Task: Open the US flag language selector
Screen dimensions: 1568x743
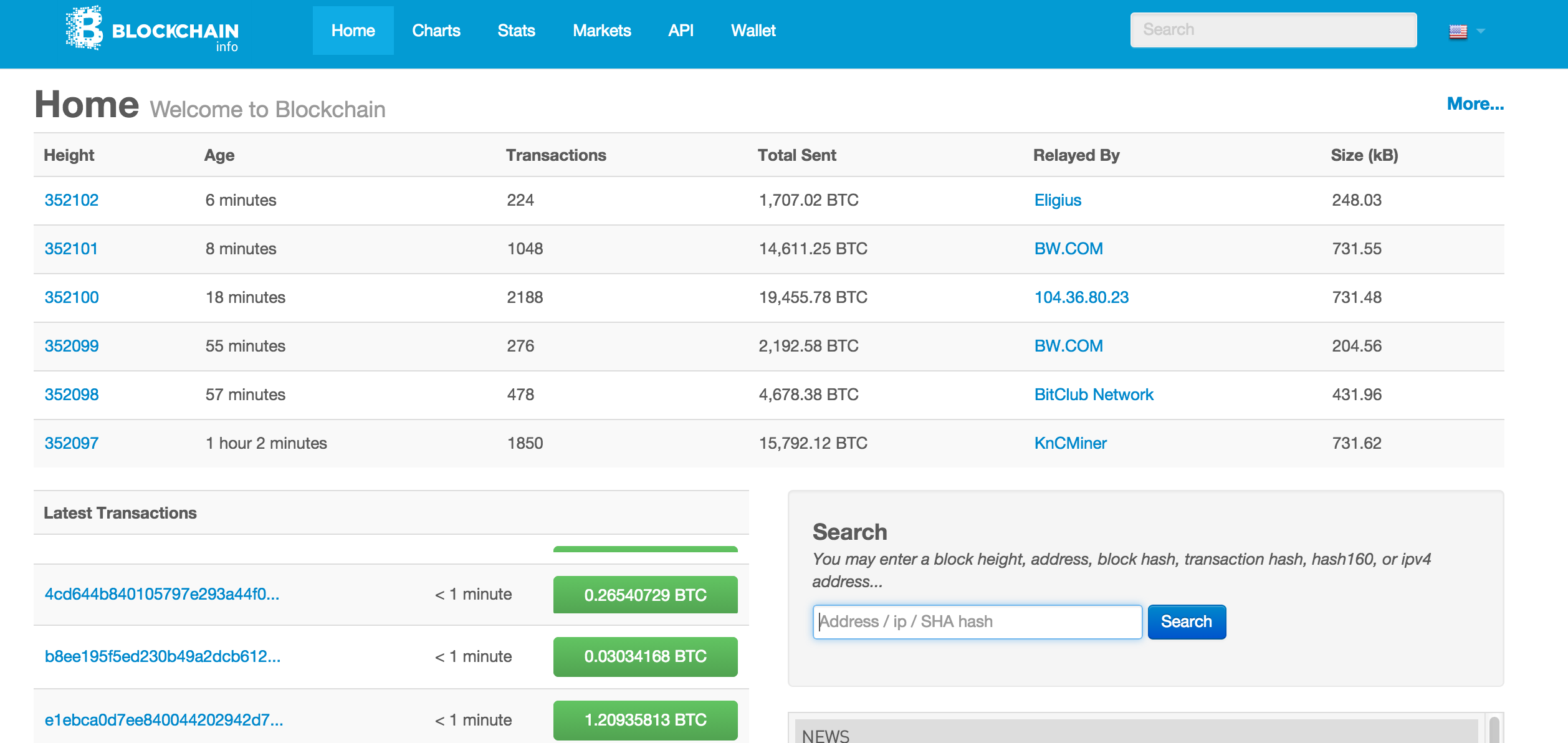Action: pos(1458,31)
